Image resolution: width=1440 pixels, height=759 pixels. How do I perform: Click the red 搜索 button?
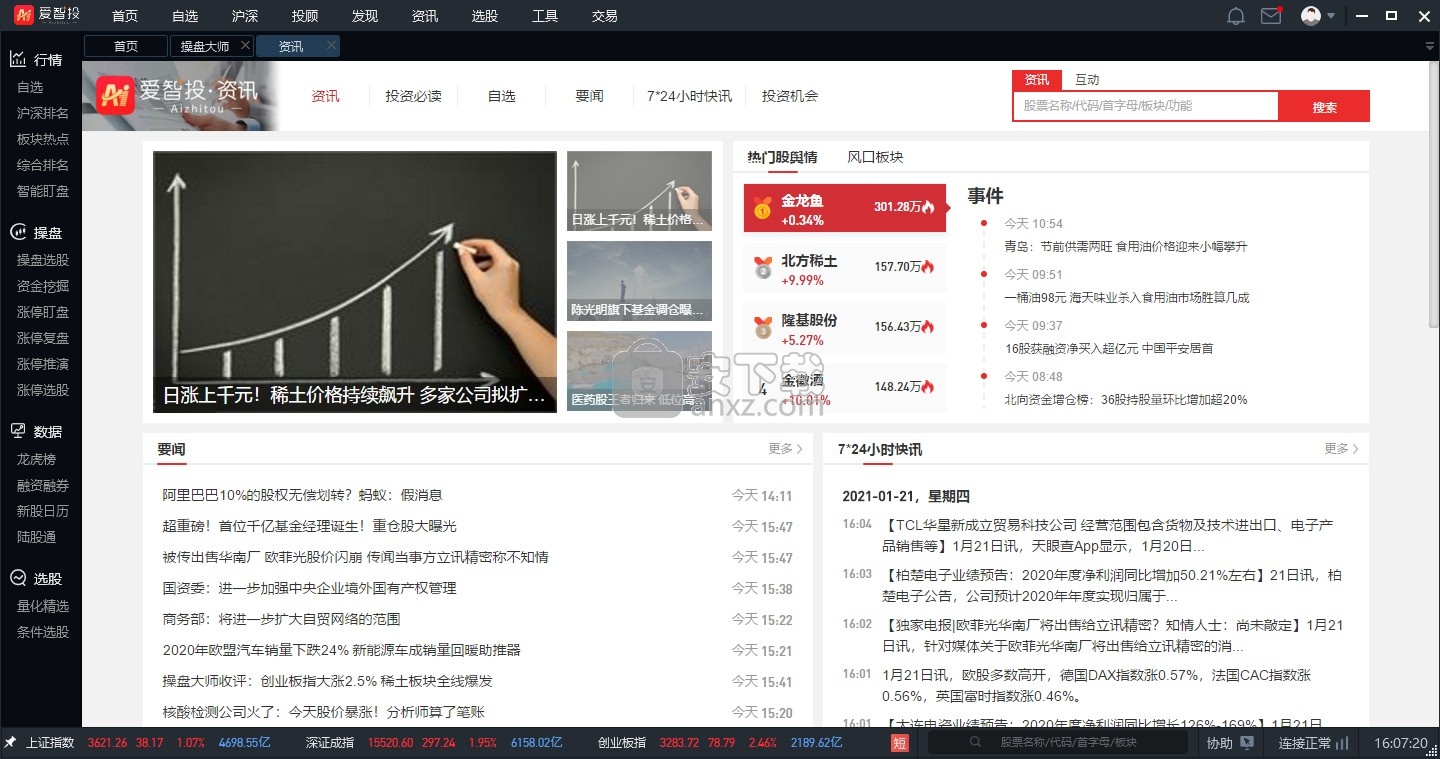point(1324,107)
